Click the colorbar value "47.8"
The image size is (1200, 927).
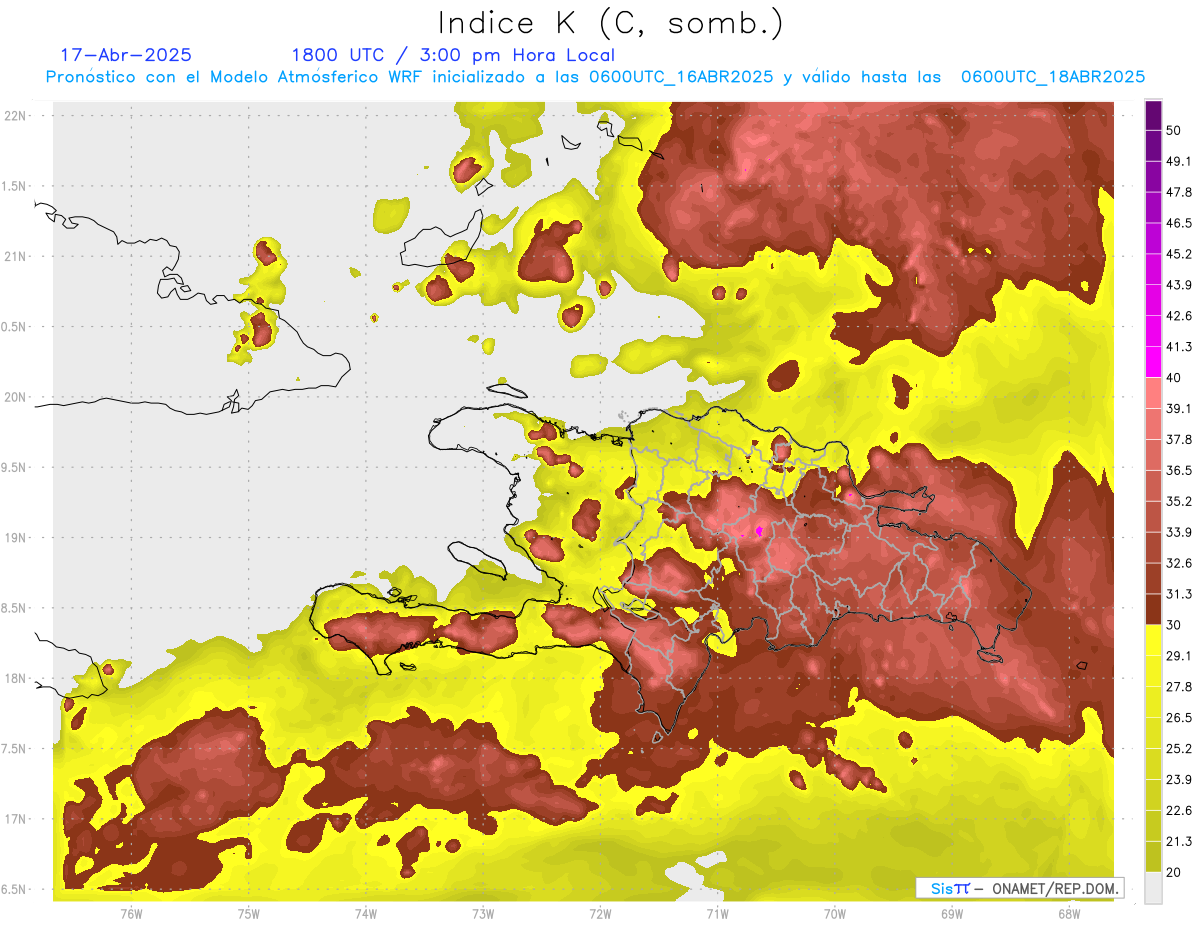point(1178,192)
